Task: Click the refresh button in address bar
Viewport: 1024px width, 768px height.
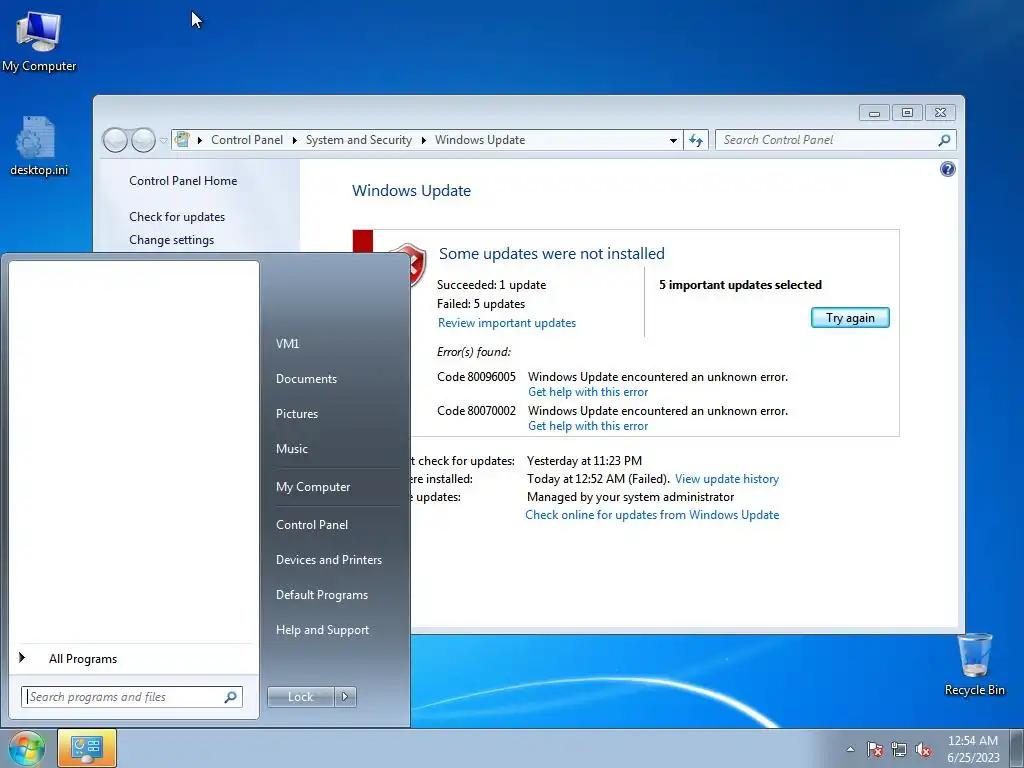Action: (x=696, y=140)
